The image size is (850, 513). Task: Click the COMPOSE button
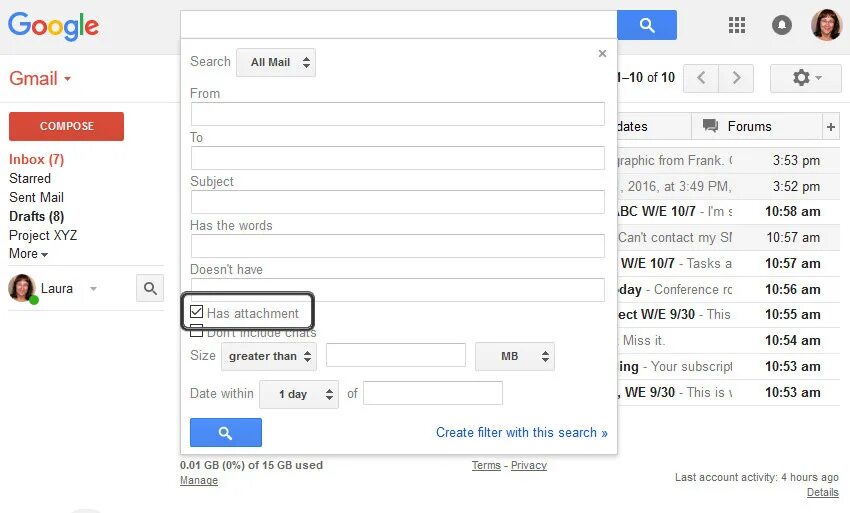(x=66, y=126)
